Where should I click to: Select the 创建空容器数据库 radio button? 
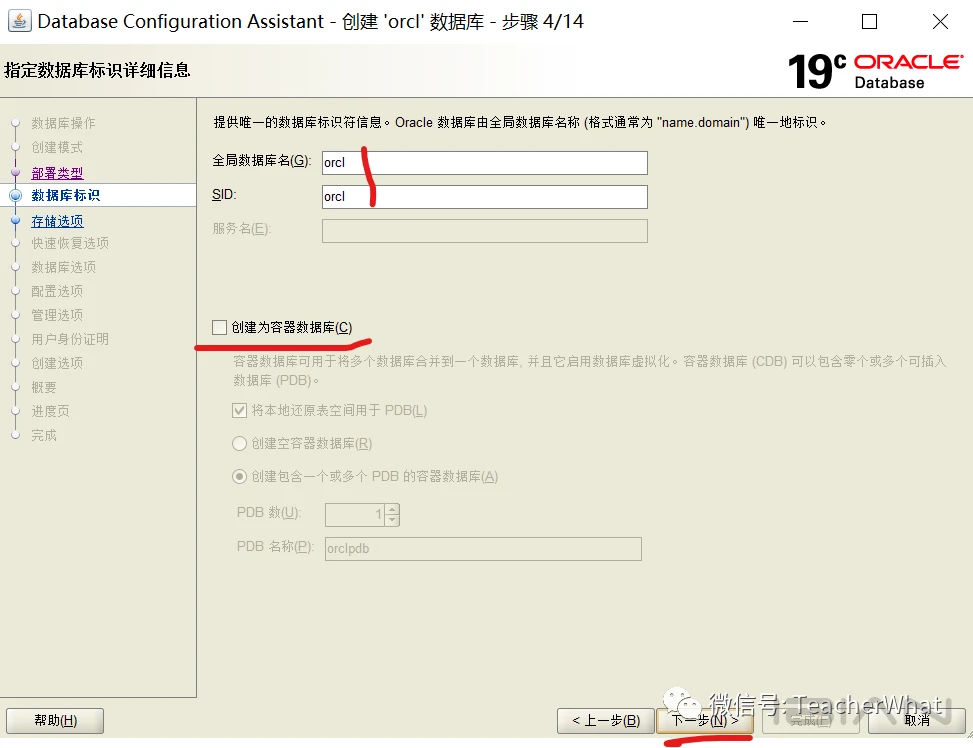pos(240,443)
